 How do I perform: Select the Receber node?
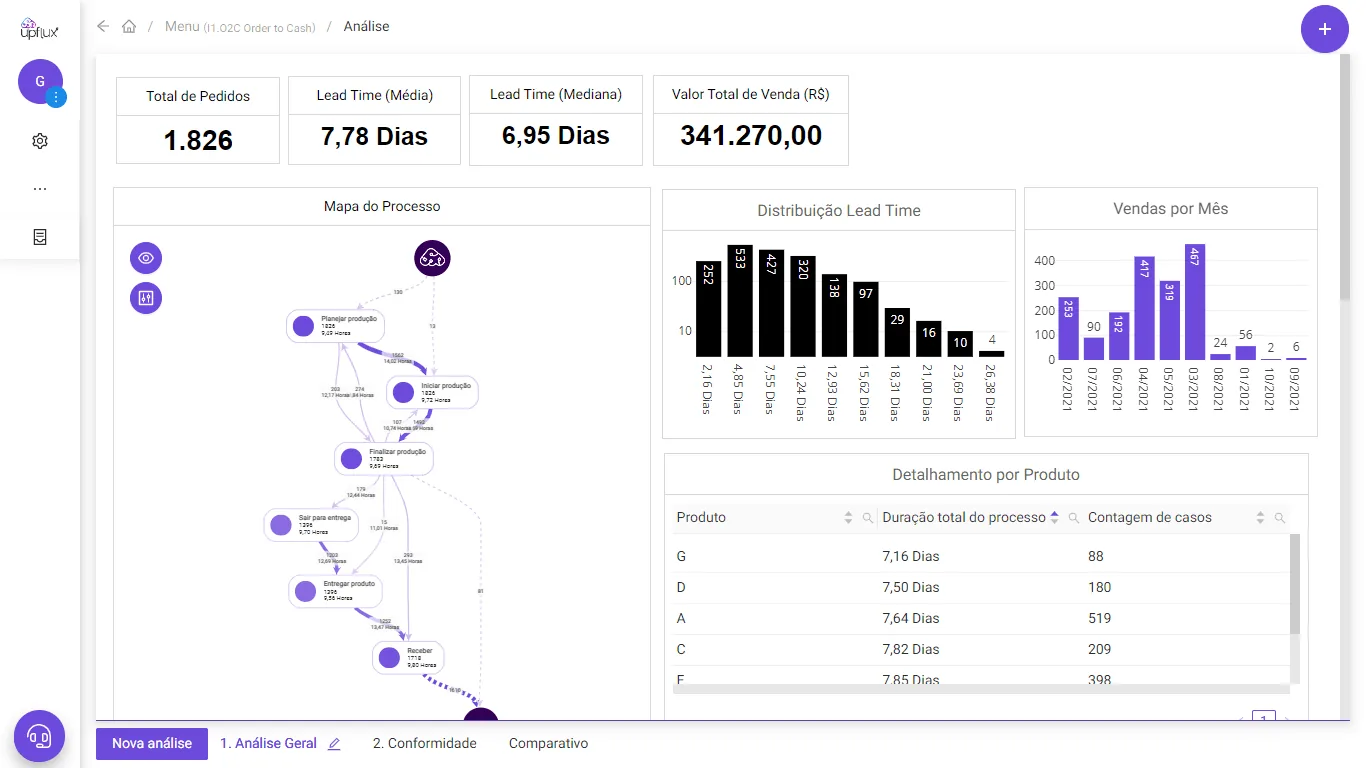coord(409,657)
